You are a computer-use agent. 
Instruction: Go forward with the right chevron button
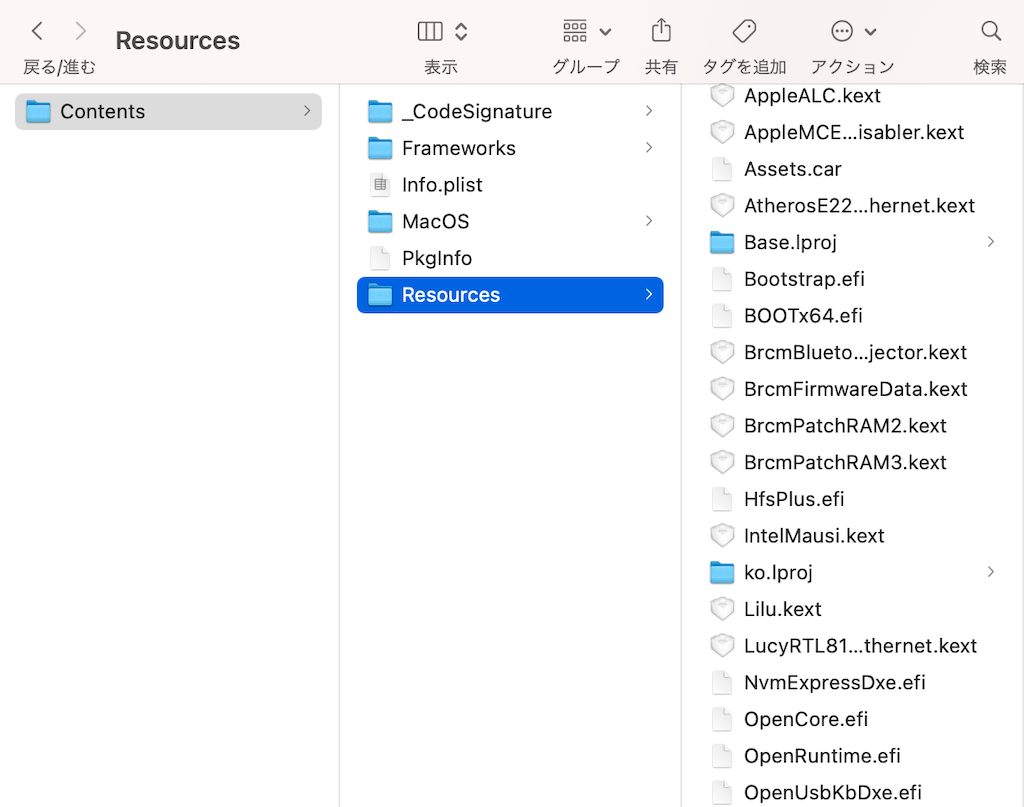coord(80,31)
